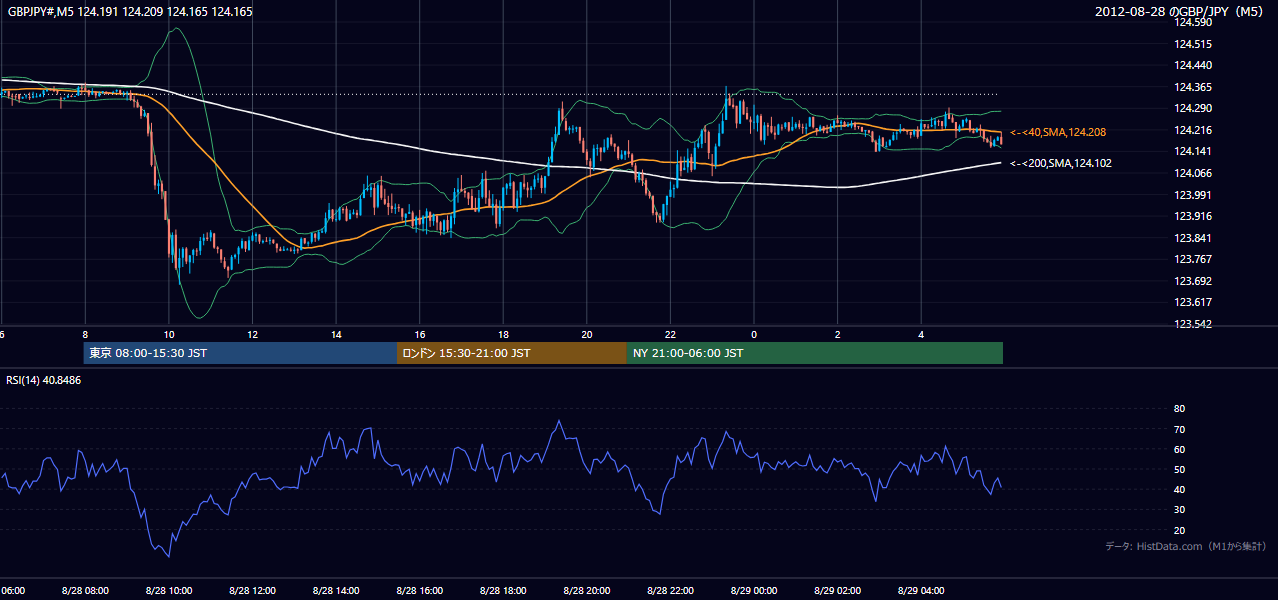
Task: Select the ロンドン 15:30-21:00 JST session bar
Action: [x=512, y=353]
